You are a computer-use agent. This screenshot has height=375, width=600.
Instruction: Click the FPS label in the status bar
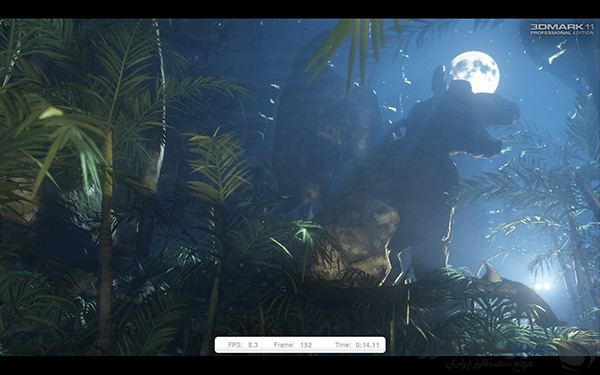[235, 345]
